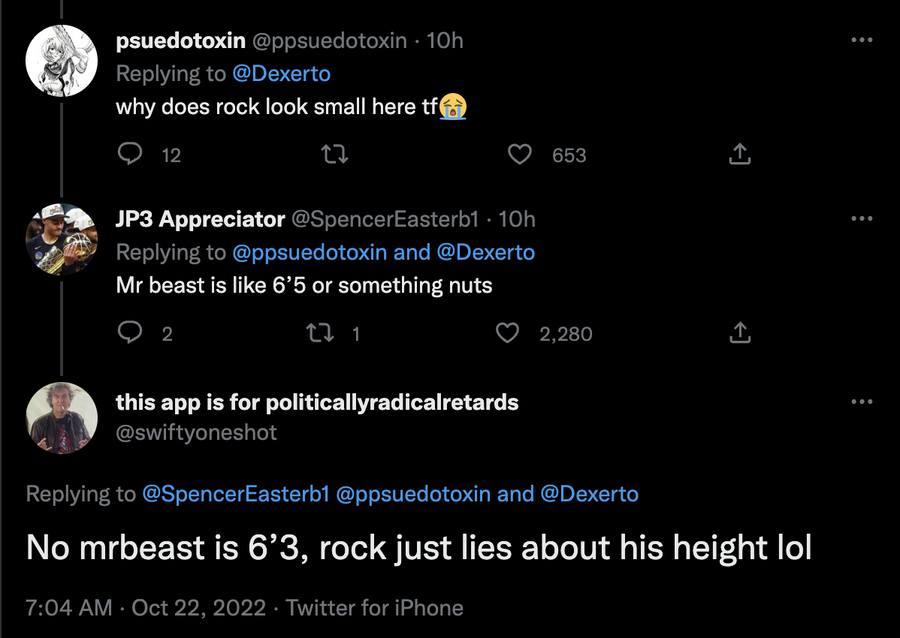The image size is (900, 638).
Task: Open more options for JP3 Appreciator's tweet
Action: click(860, 219)
